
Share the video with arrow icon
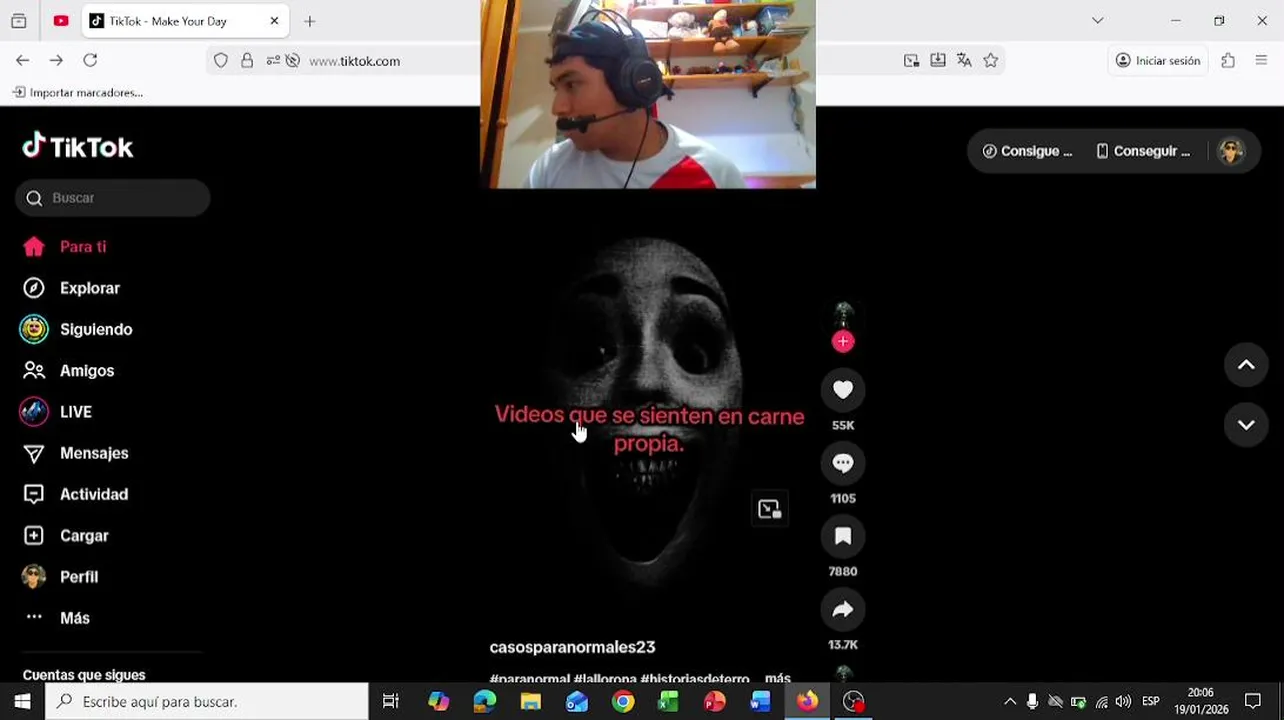[x=843, y=609]
